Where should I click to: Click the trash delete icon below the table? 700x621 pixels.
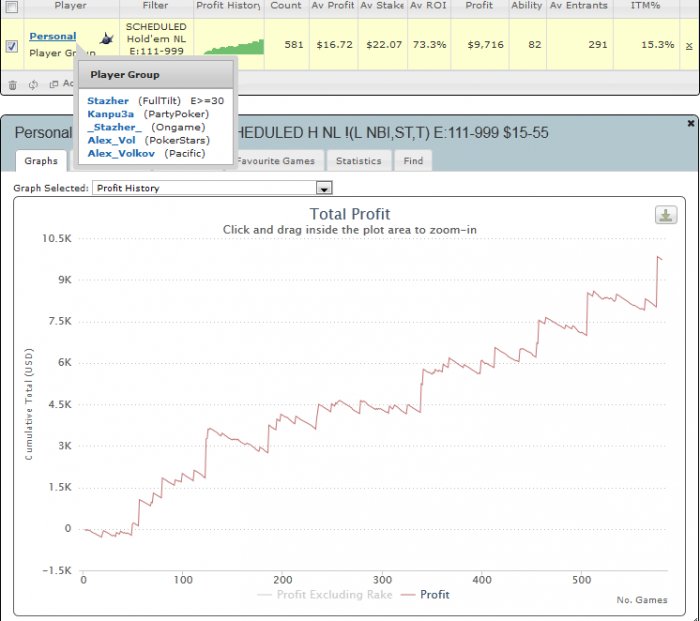coord(12,85)
